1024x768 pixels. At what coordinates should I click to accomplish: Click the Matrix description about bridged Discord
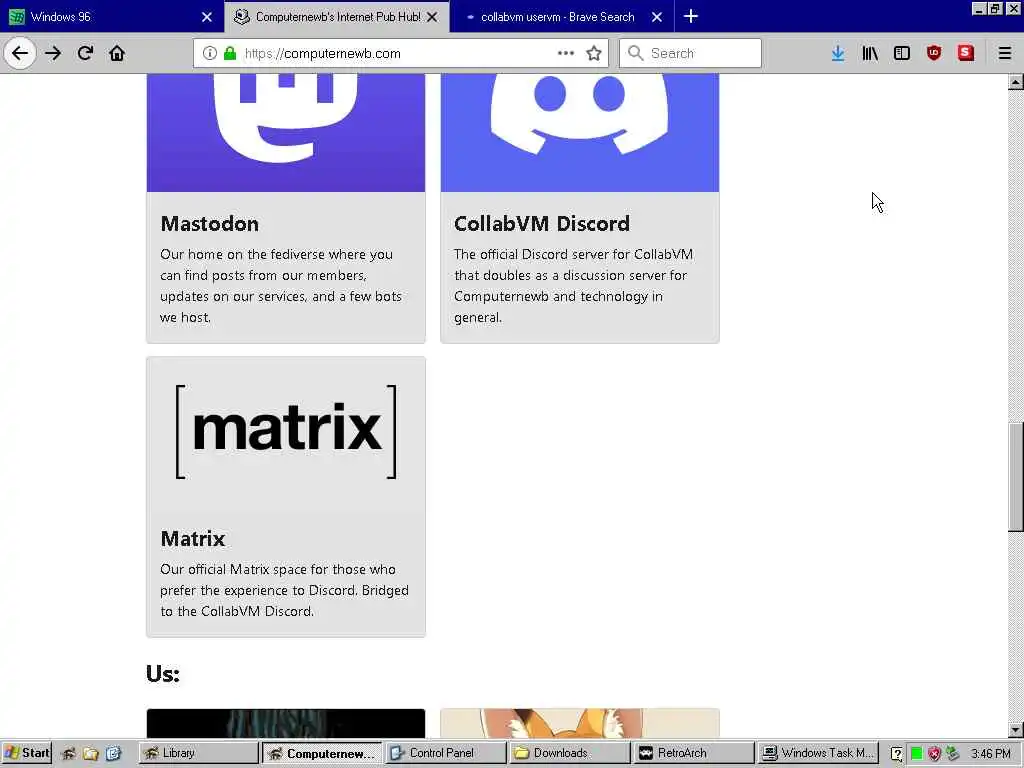[x=285, y=590]
